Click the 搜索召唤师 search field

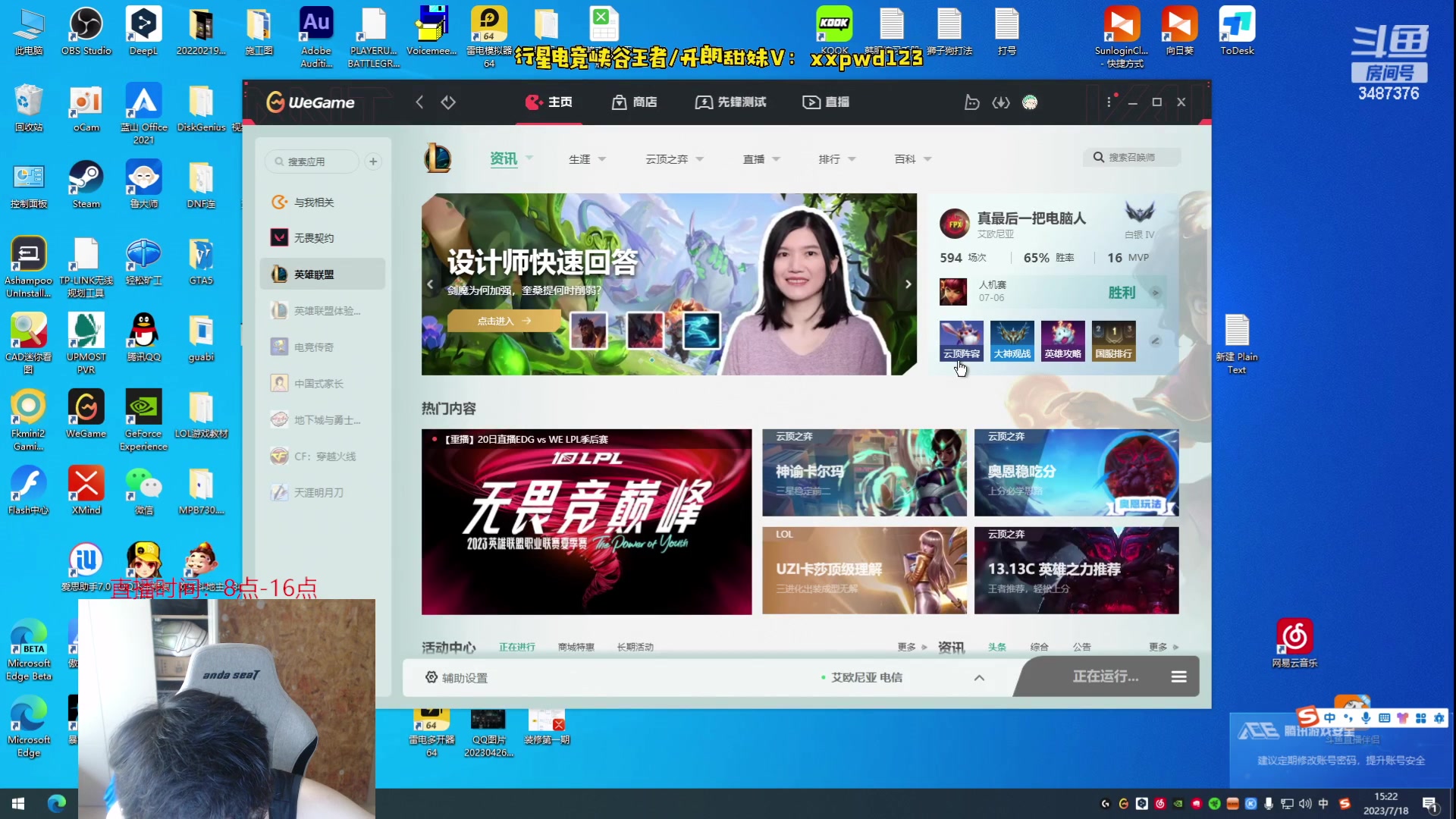(x=1132, y=157)
